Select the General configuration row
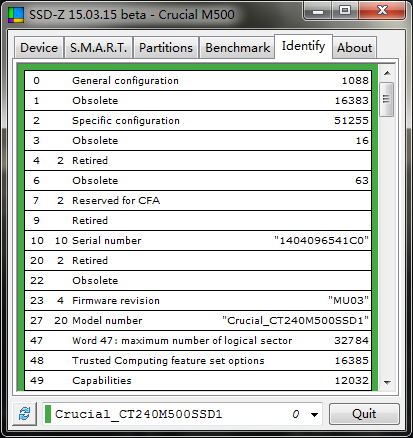 pos(198,80)
